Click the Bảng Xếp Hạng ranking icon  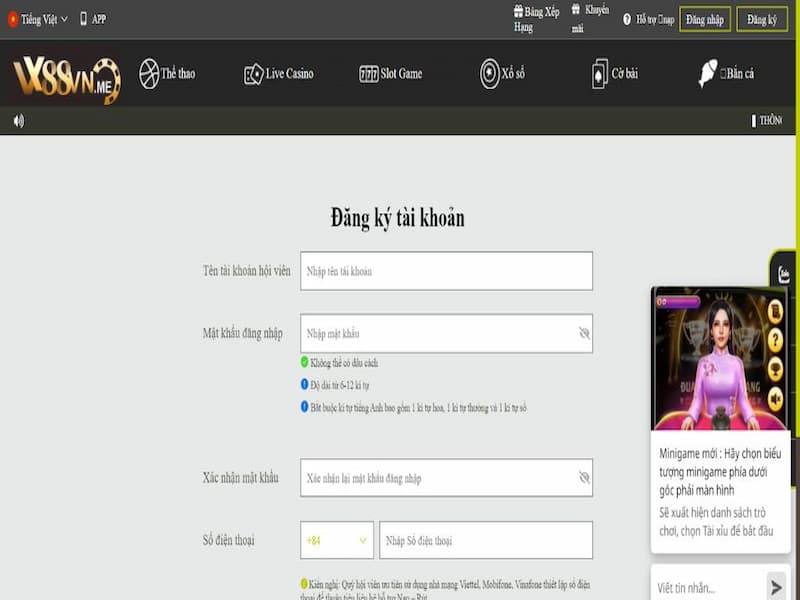pos(518,11)
